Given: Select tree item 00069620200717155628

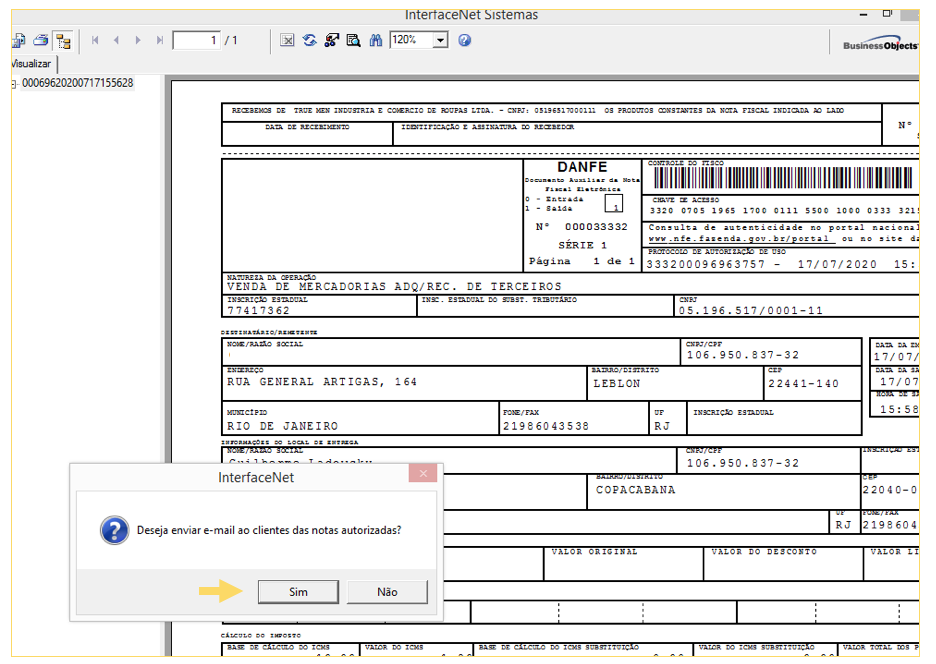Looking at the screenshot, I should [x=77, y=83].
